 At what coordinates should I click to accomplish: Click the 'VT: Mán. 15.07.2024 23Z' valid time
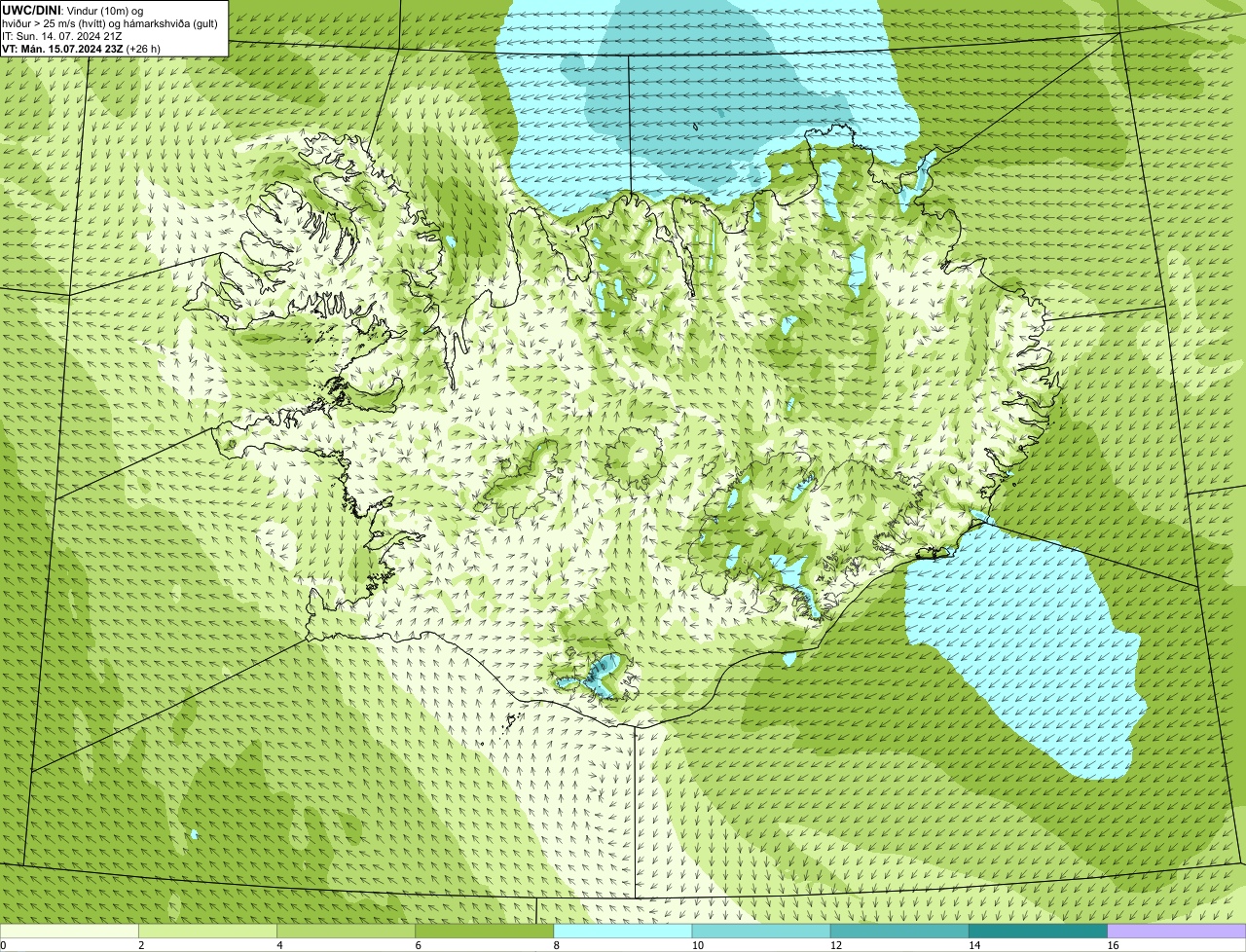point(62,49)
